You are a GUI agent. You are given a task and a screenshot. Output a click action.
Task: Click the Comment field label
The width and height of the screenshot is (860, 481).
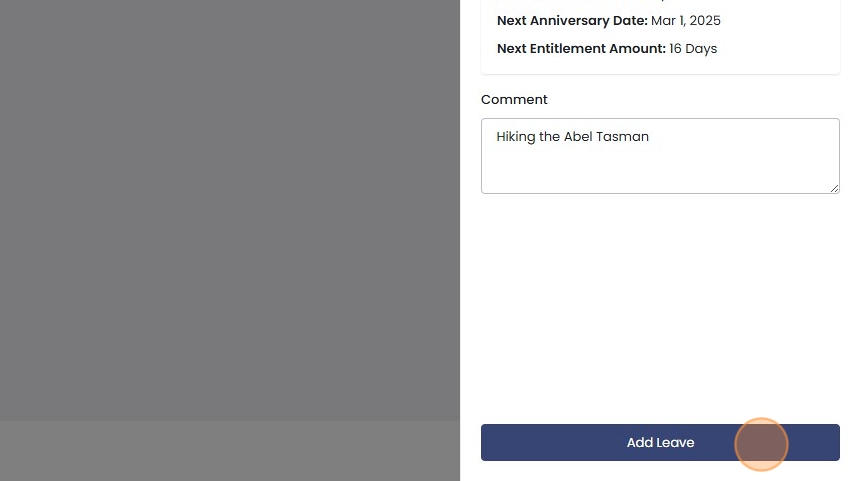[x=514, y=100]
